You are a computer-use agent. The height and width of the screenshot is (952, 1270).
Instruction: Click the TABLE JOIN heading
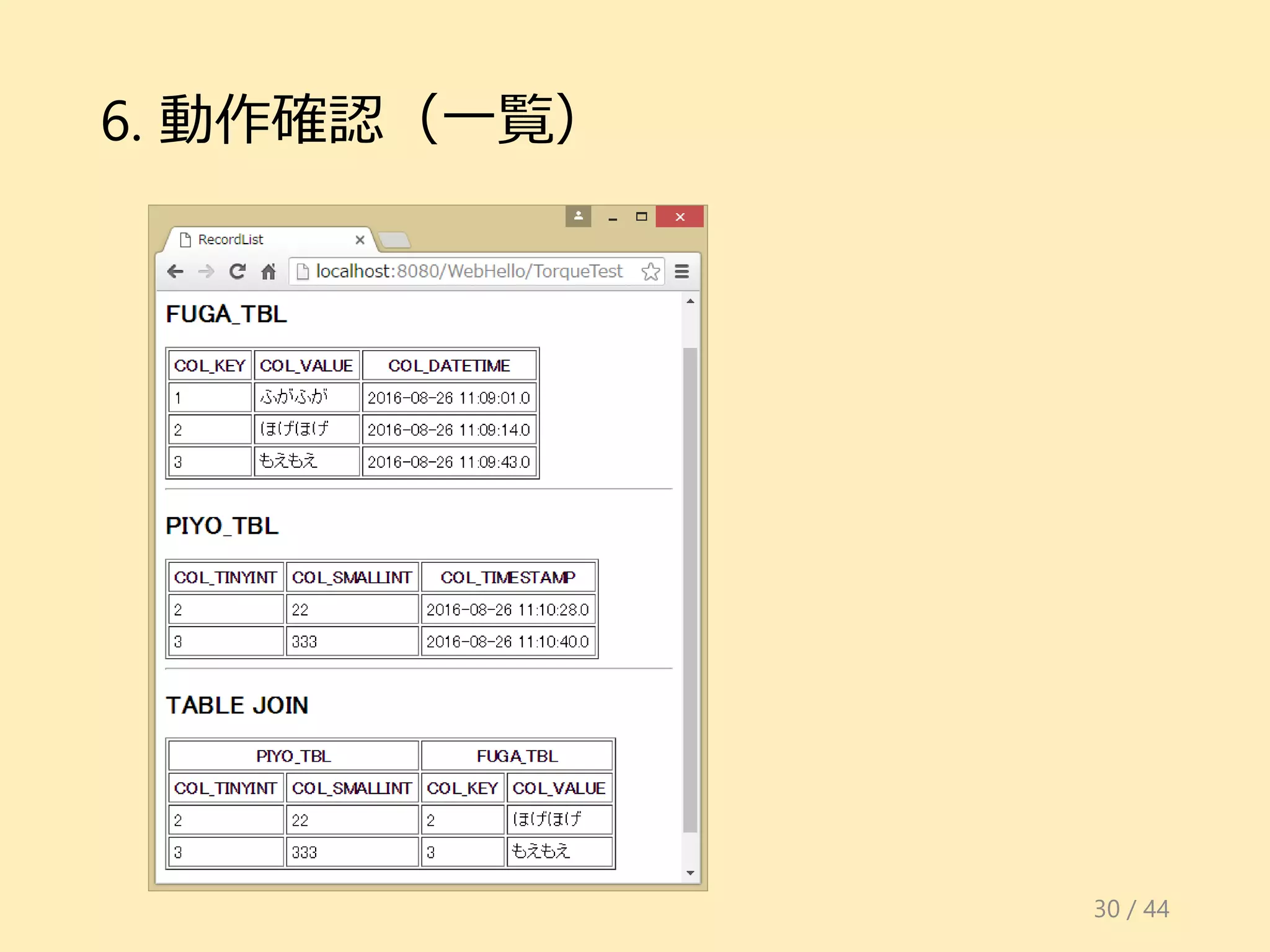(237, 705)
